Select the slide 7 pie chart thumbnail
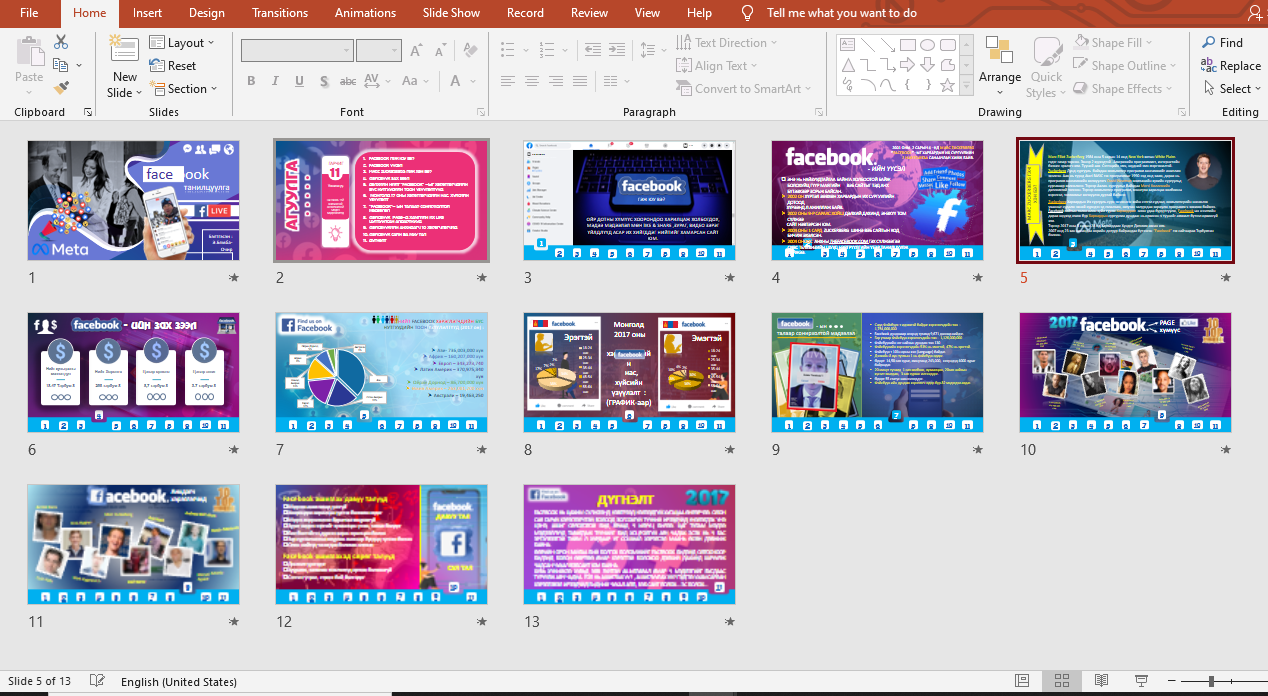Screen dimensions: 1268x696 381,372
